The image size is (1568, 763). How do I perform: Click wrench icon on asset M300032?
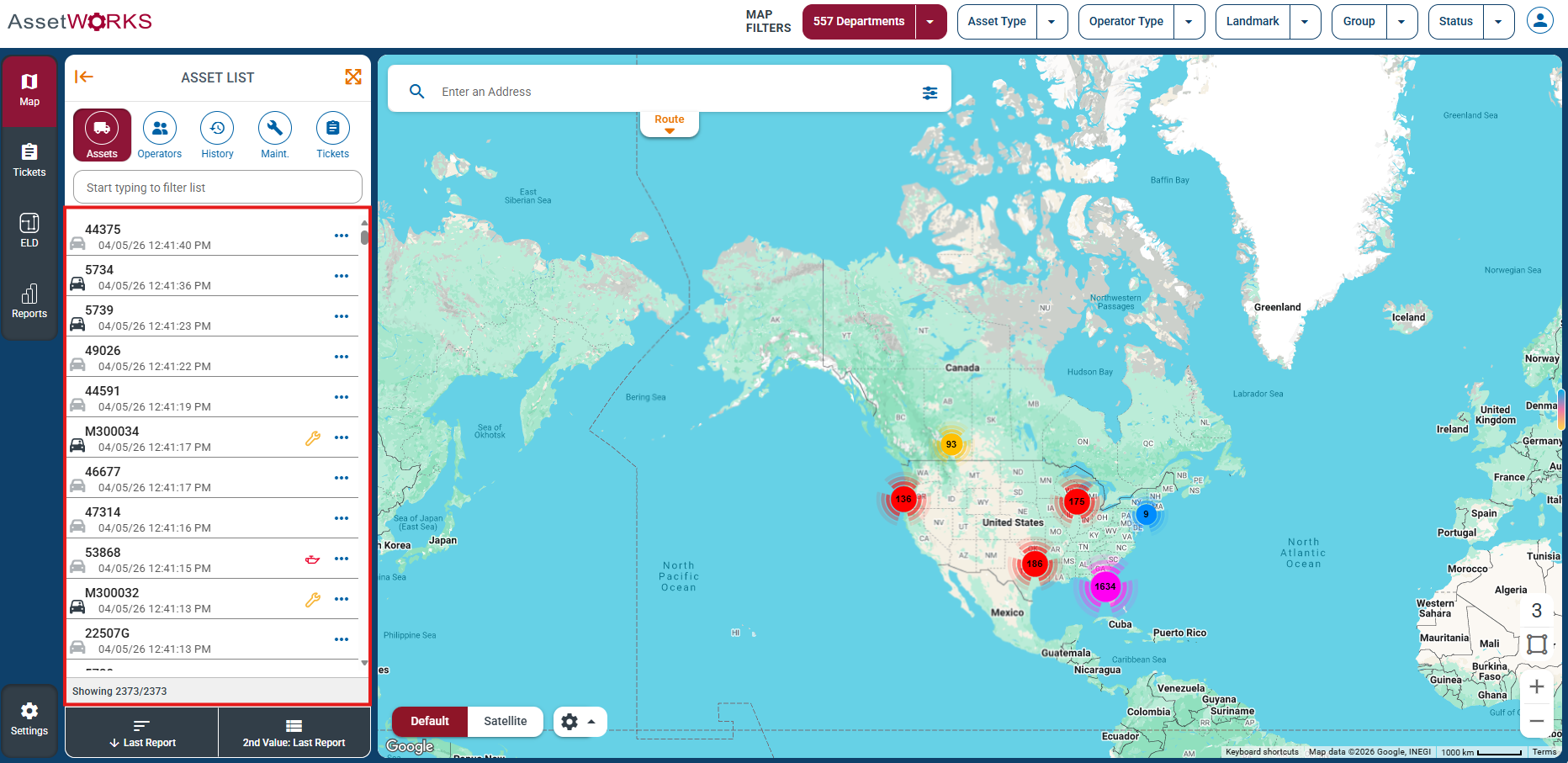pyautogui.click(x=313, y=599)
